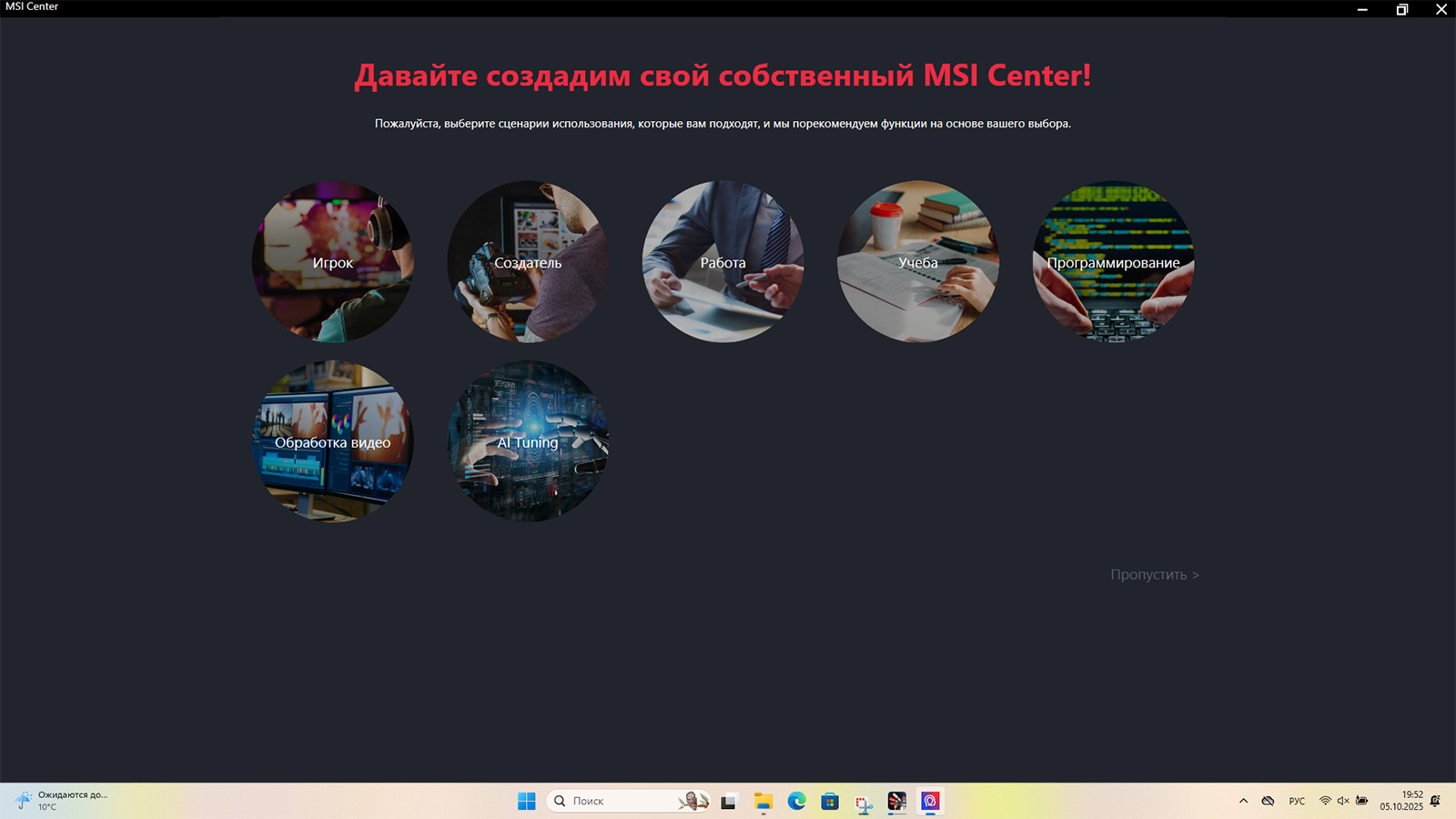The image size is (1456, 819).
Task: Switch input language via РУС indicator
Action: [x=1297, y=801]
